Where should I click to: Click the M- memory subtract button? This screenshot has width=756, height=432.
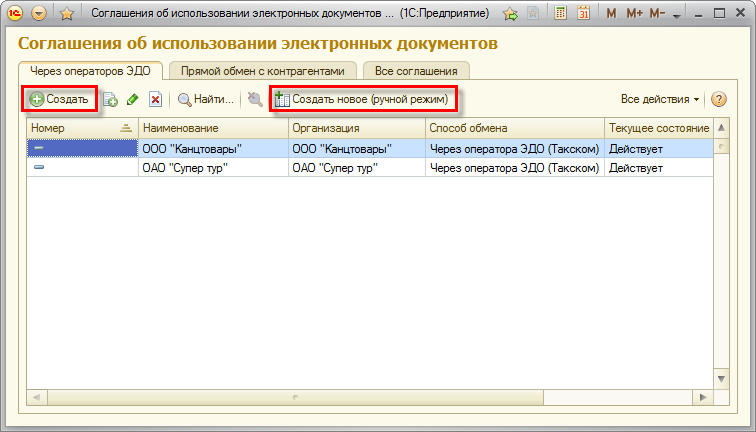657,14
